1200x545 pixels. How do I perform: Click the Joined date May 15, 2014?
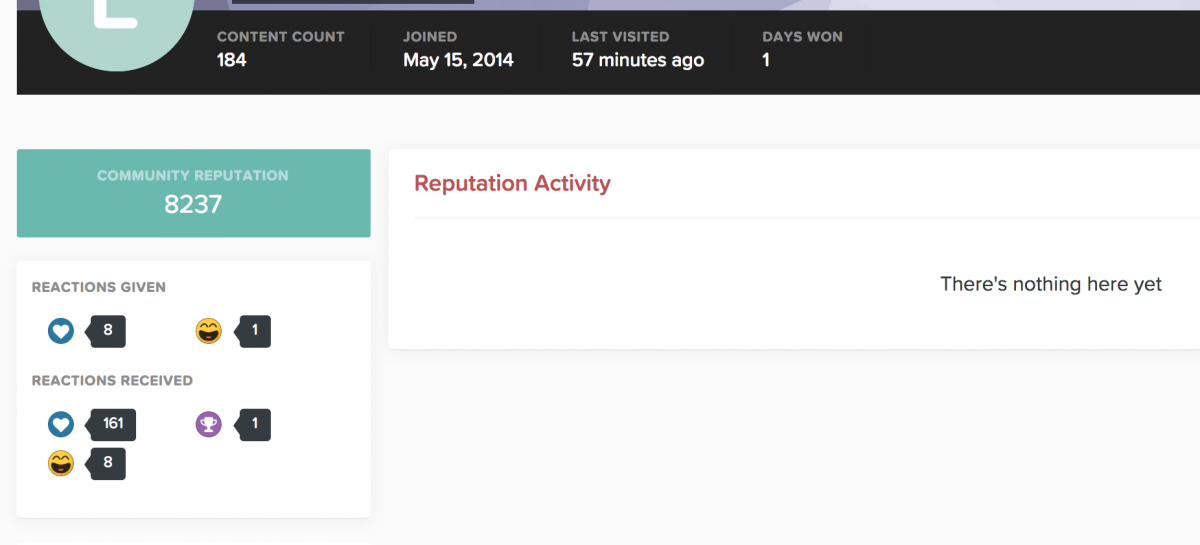[x=458, y=60]
